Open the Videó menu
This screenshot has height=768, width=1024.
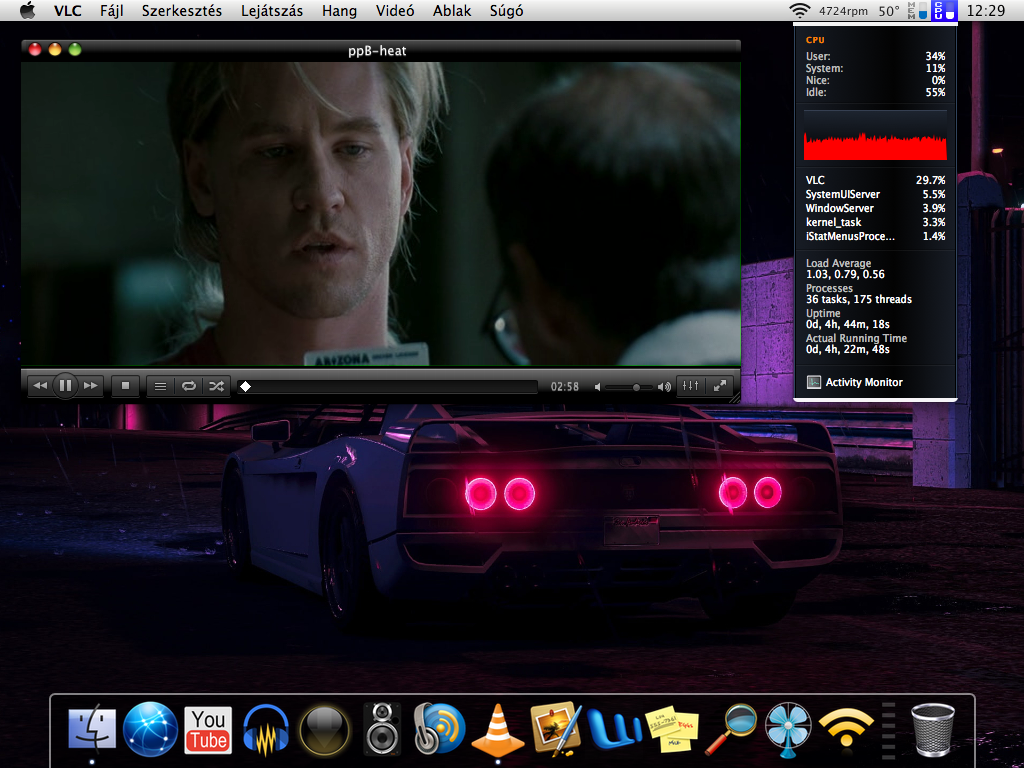point(395,10)
